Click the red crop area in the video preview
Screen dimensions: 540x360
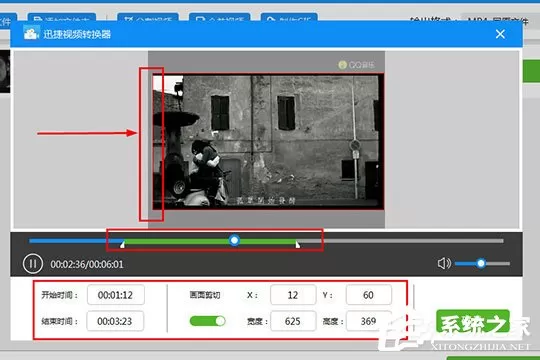(x=268, y=141)
